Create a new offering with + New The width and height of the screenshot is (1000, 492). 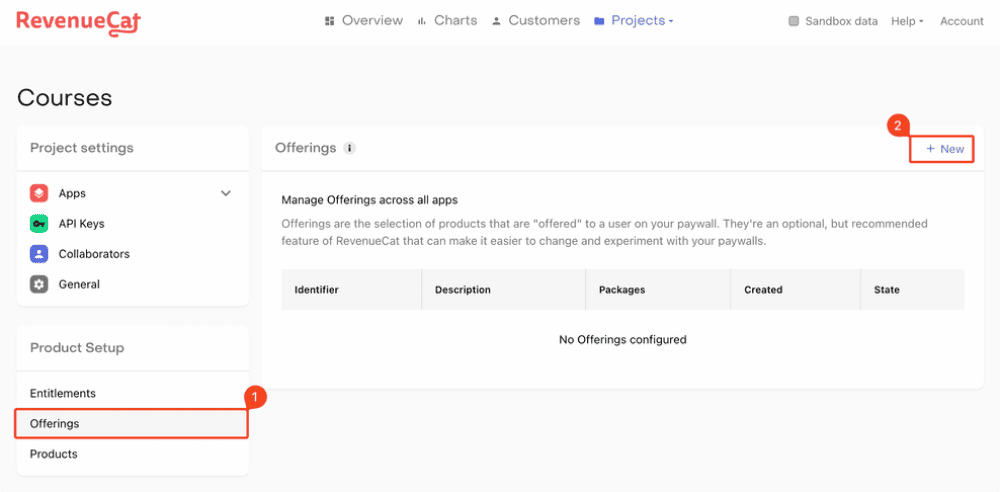(944, 149)
